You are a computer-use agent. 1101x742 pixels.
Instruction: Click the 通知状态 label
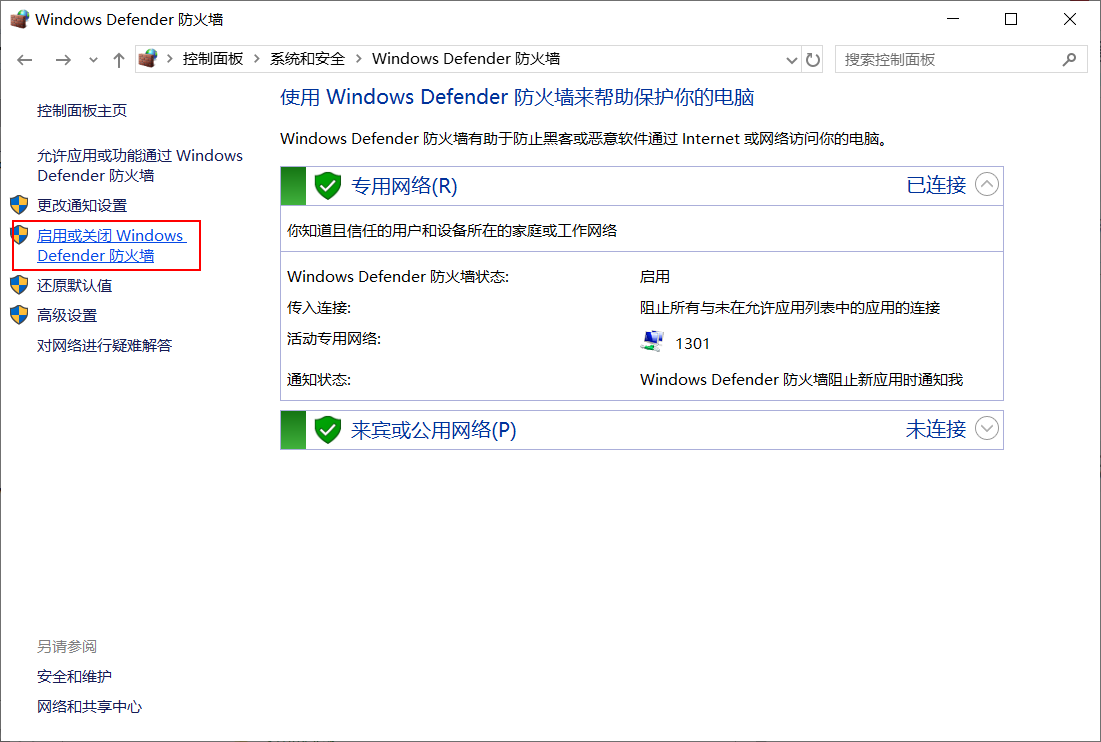[x=319, y=380]
